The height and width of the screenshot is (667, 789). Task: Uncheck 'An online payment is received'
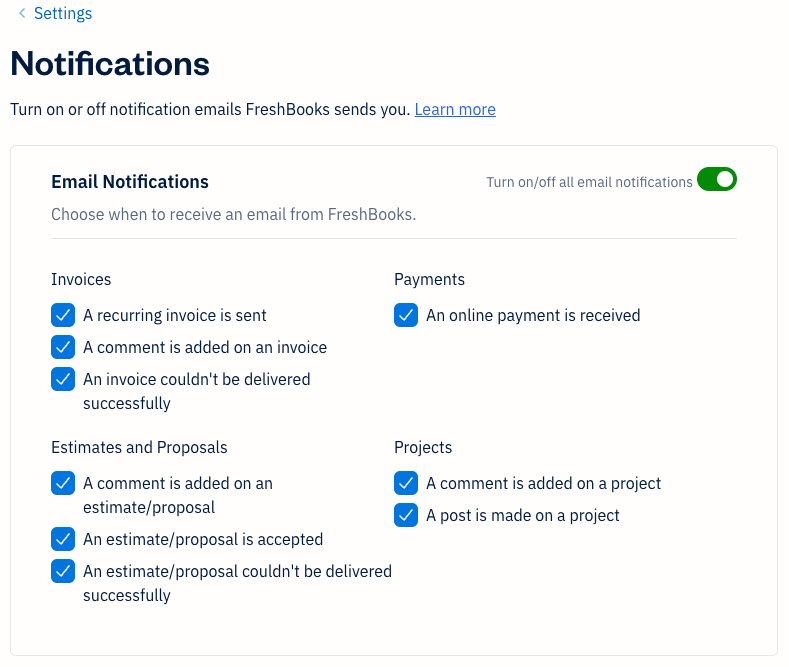(406, 315)
